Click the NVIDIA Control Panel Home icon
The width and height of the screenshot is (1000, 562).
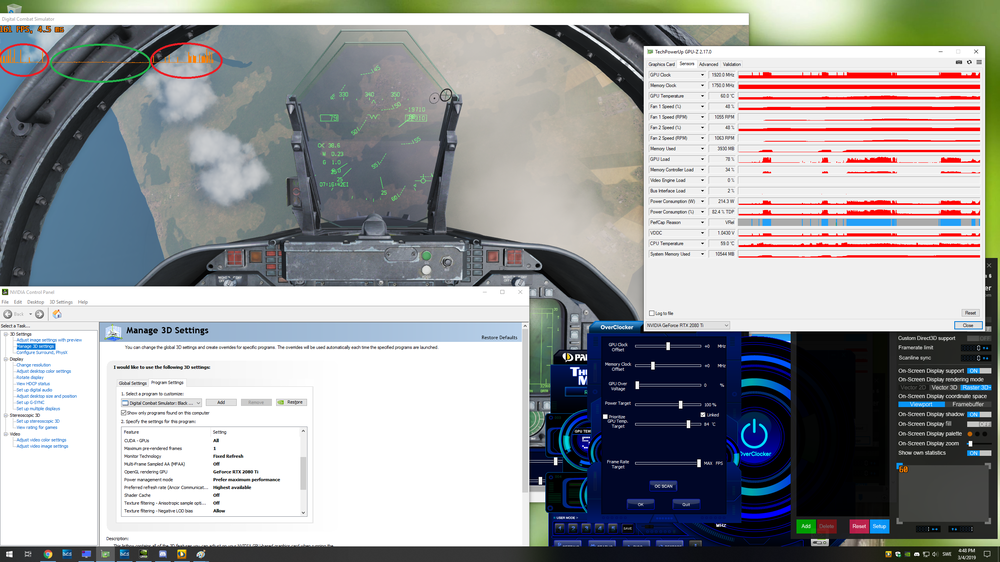click(57, 314)
